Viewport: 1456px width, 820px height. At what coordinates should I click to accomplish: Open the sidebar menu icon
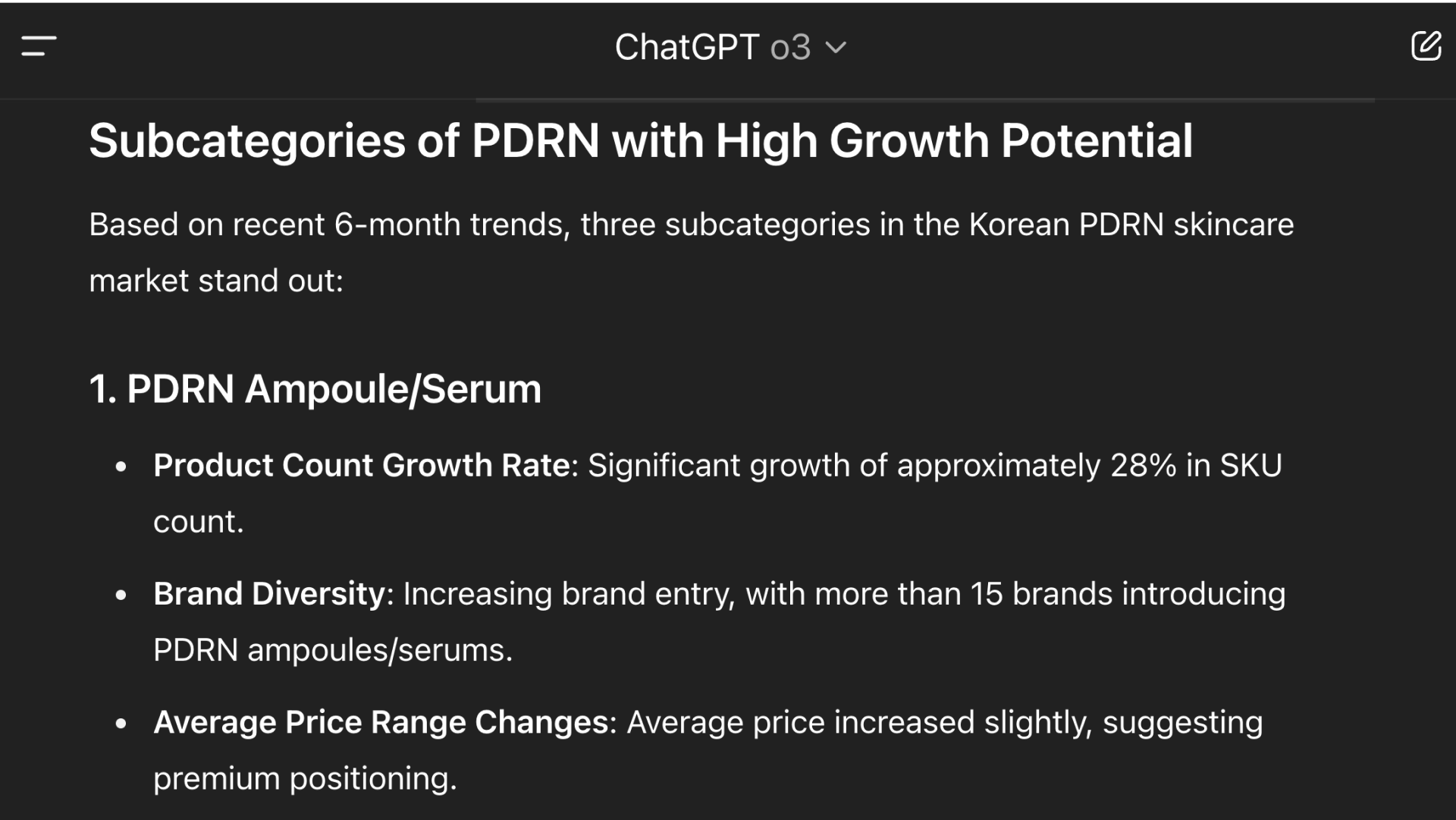(39, 46)
